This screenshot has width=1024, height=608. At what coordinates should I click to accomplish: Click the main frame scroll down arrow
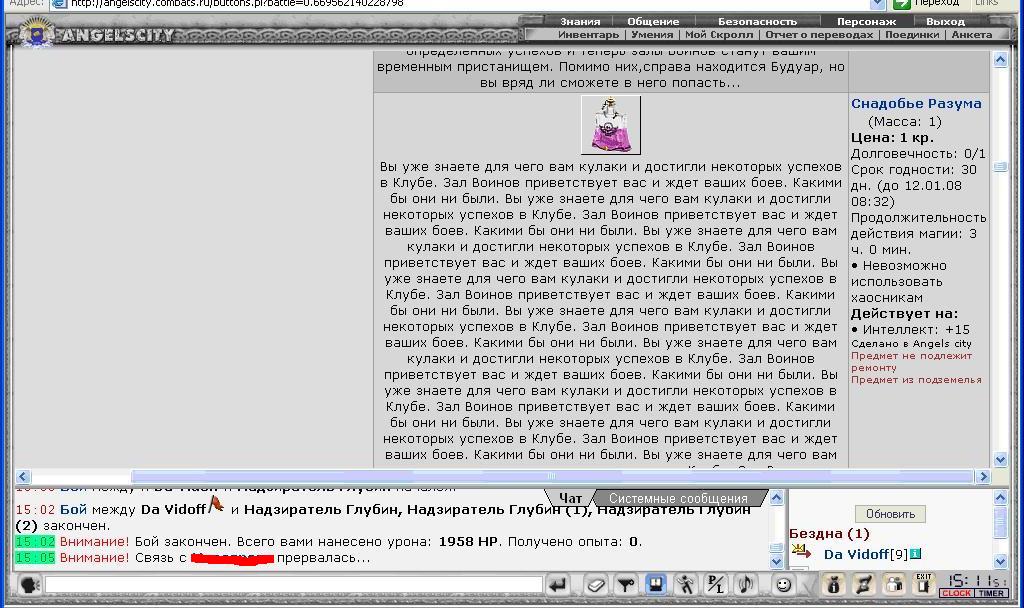click(1000, 460)
